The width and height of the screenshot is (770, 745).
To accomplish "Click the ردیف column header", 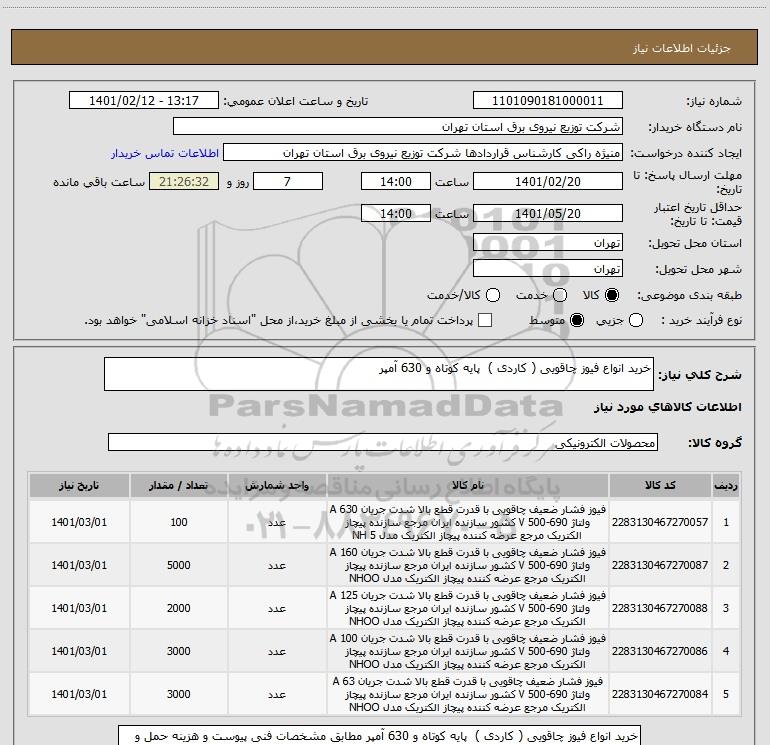I will click(x=726, y=486).
